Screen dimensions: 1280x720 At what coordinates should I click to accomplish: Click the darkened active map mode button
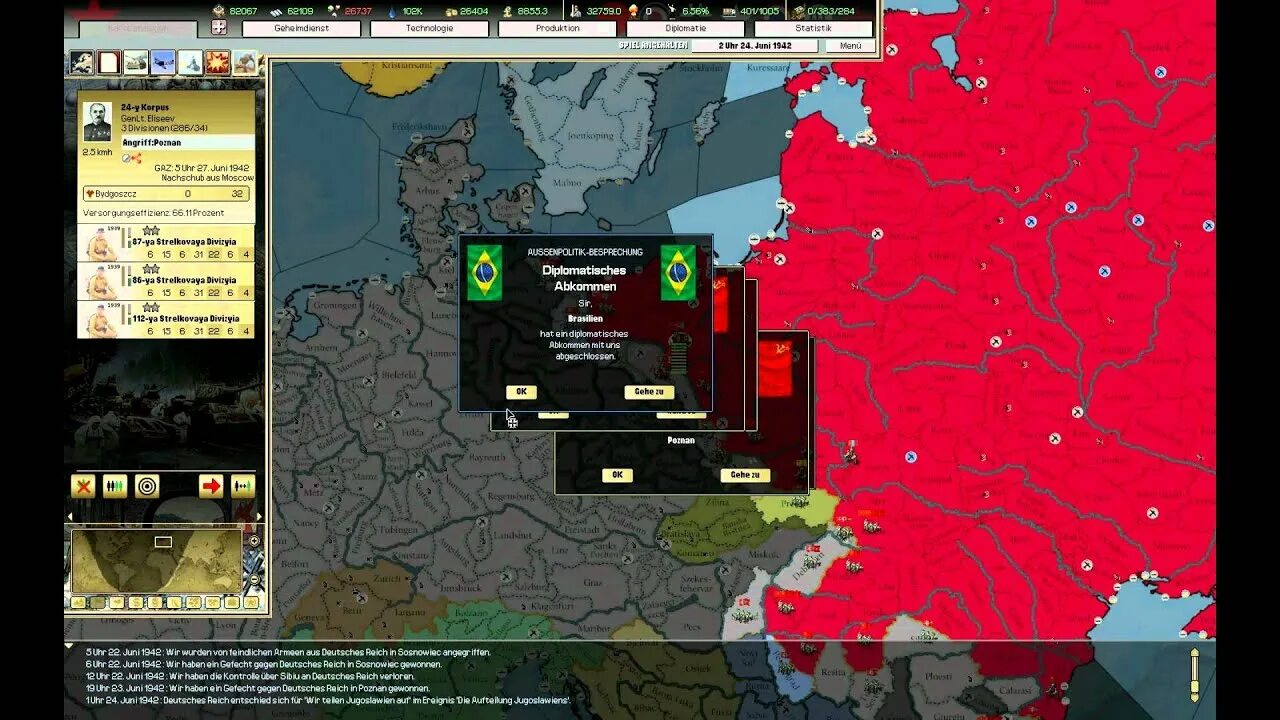[97, 603]
